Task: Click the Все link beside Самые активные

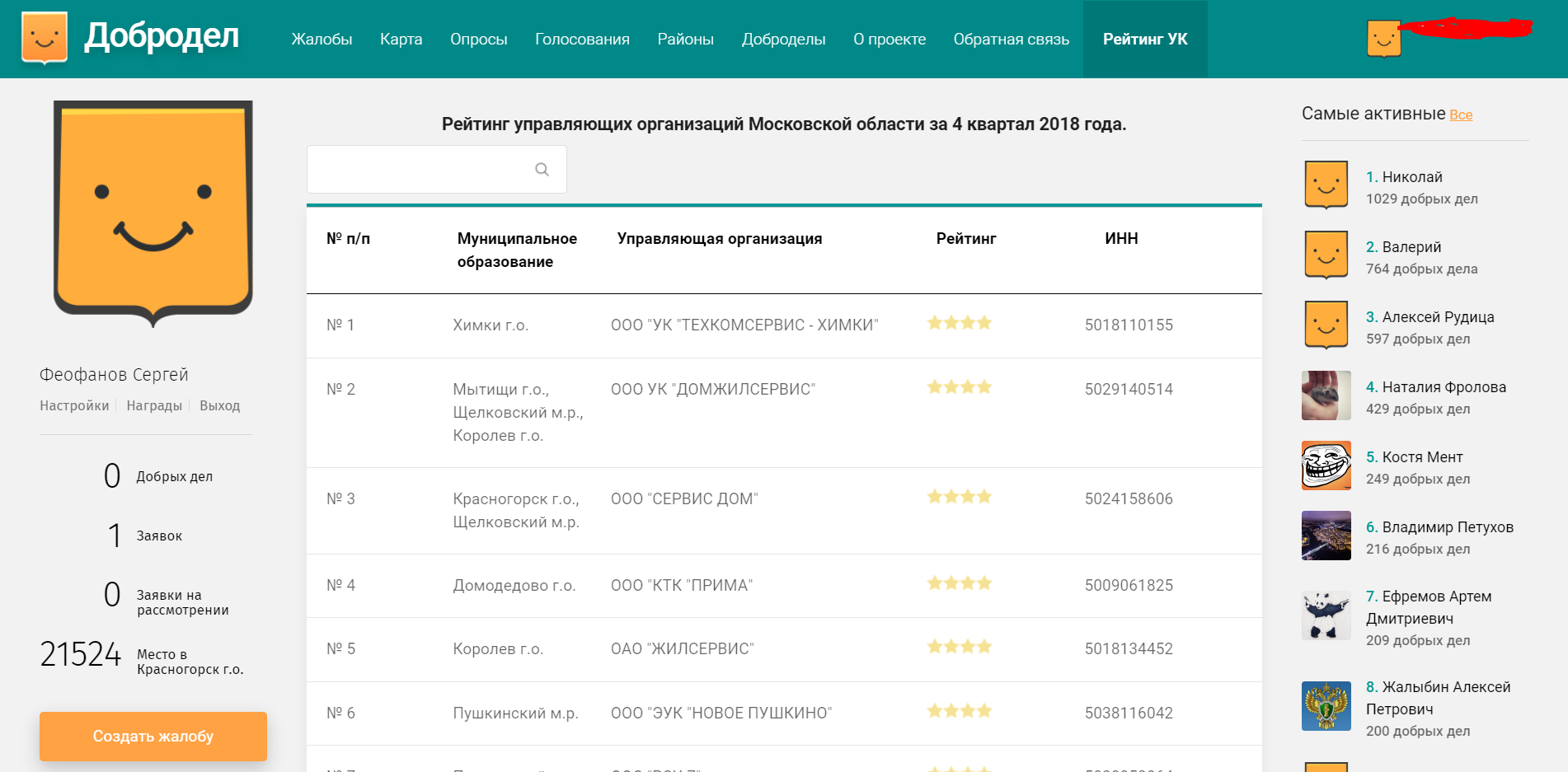Action: point(1461,115)
